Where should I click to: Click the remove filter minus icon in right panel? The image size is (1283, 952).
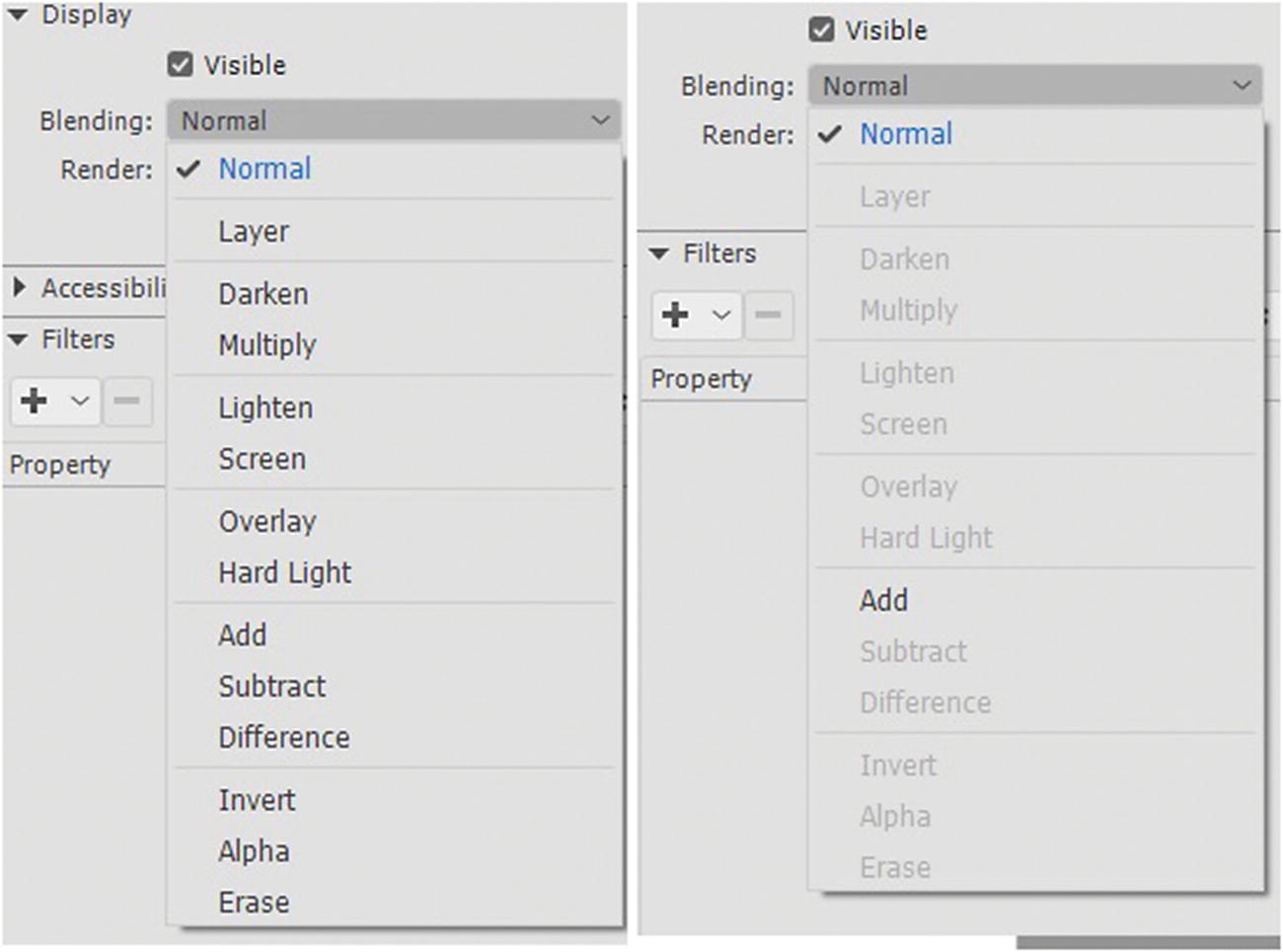click(x=768, y=315)
